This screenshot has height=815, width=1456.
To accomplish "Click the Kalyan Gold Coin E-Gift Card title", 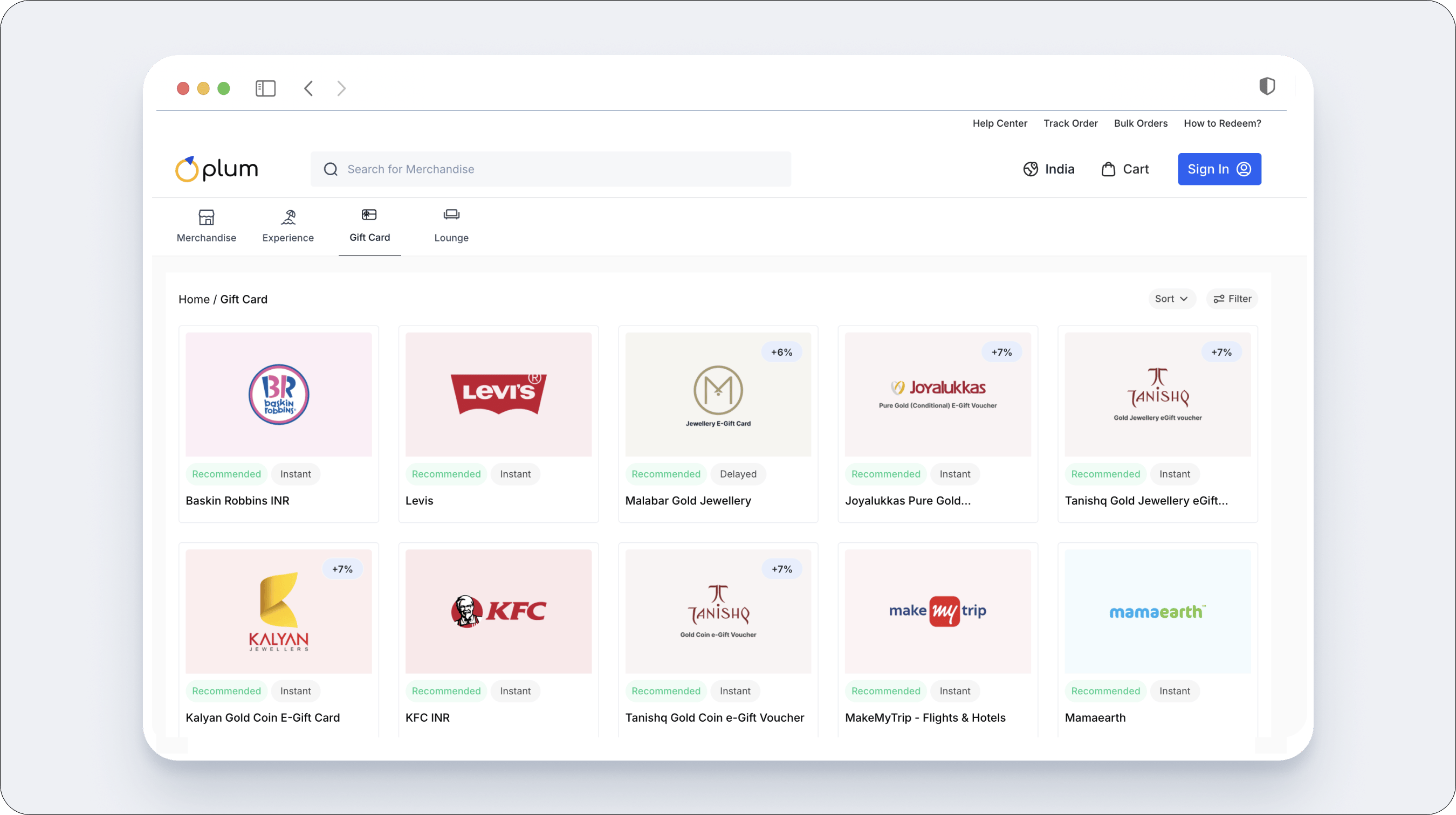I will (263, 717).
